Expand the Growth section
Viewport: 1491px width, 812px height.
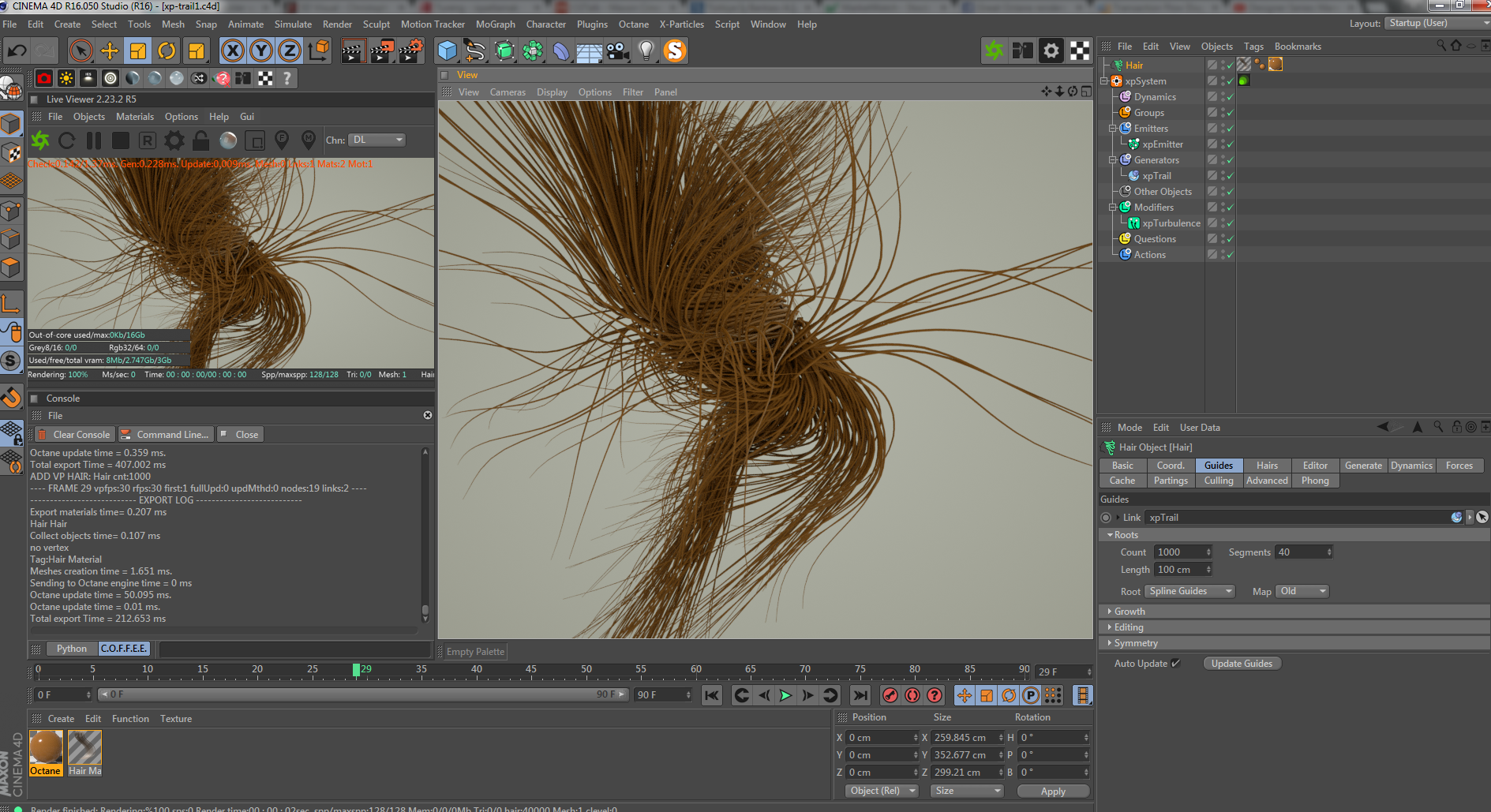[x=1129, y=612]
